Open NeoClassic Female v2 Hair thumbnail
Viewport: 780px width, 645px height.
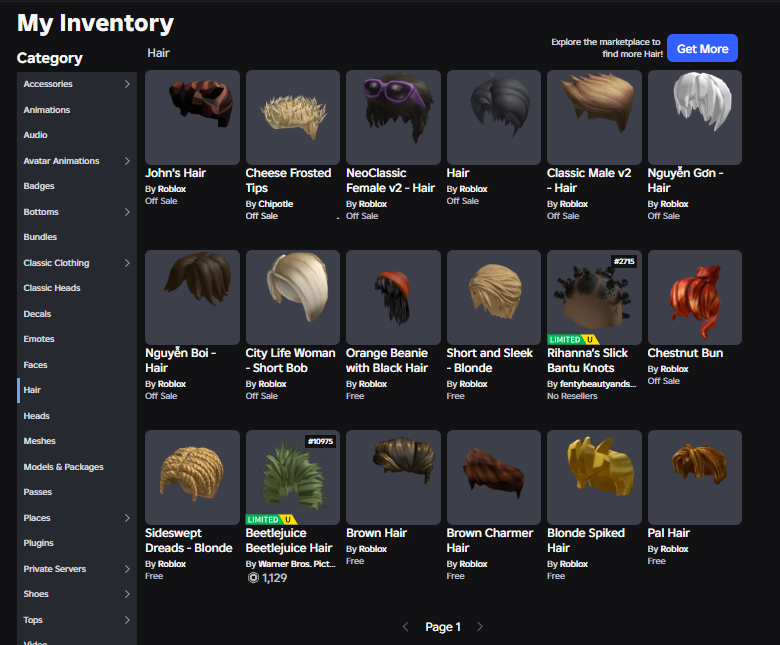coord(393,117)
